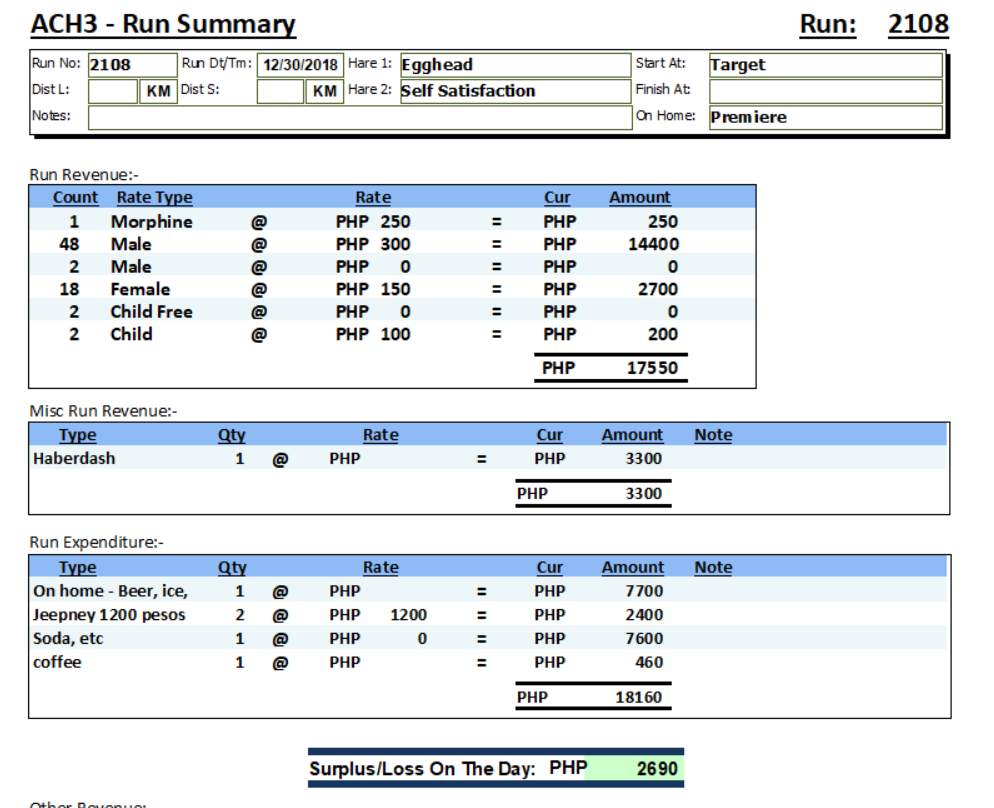Click the Rate Type column header
Image resolution: width=994 pixels, height=808 pixels.
coord(154,197)
